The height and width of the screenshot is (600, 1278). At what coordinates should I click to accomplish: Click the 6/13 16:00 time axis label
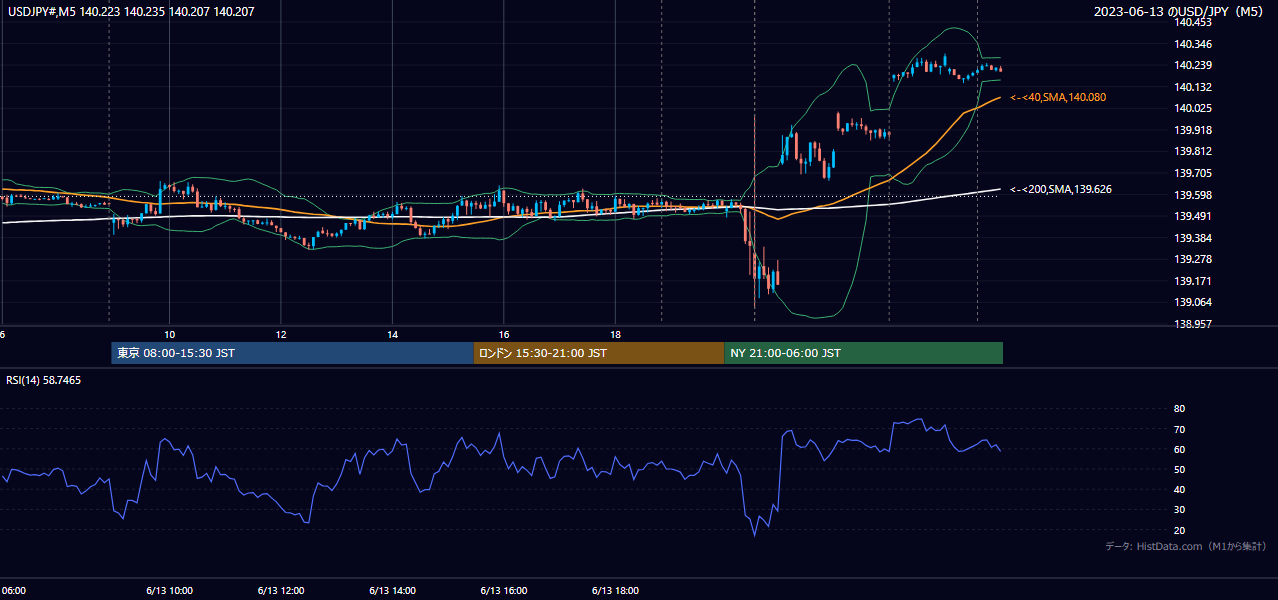tap(505, 590)
